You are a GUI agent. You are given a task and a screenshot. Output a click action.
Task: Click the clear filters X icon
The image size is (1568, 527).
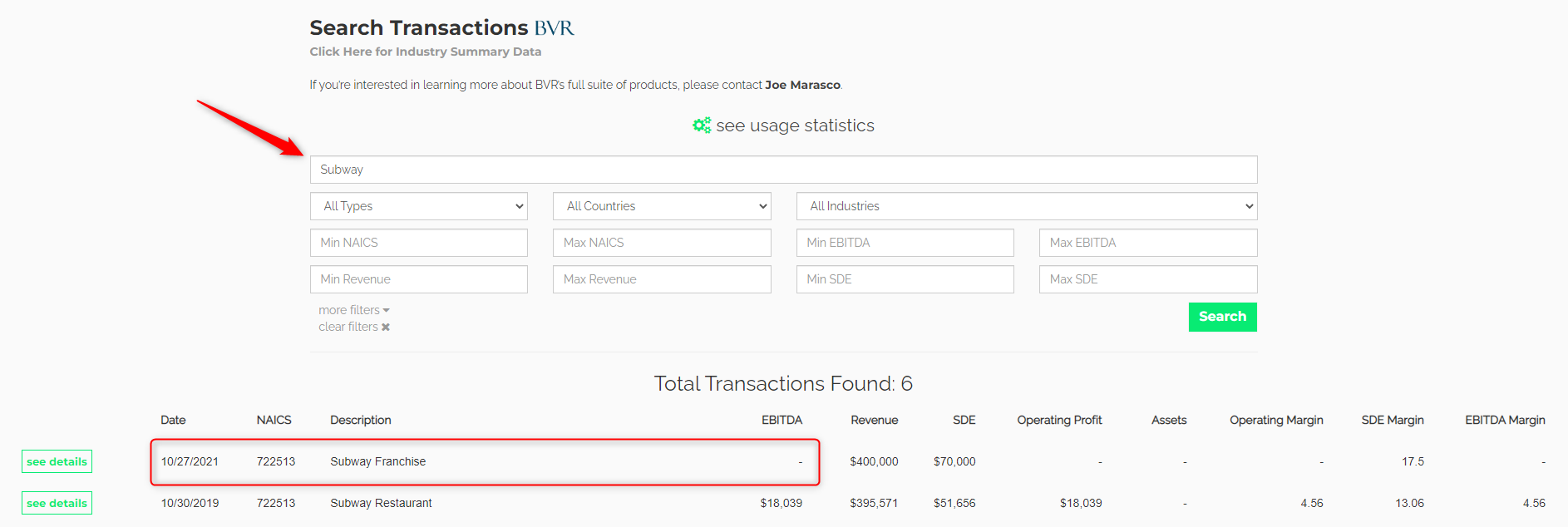click(x=386, y=328)
